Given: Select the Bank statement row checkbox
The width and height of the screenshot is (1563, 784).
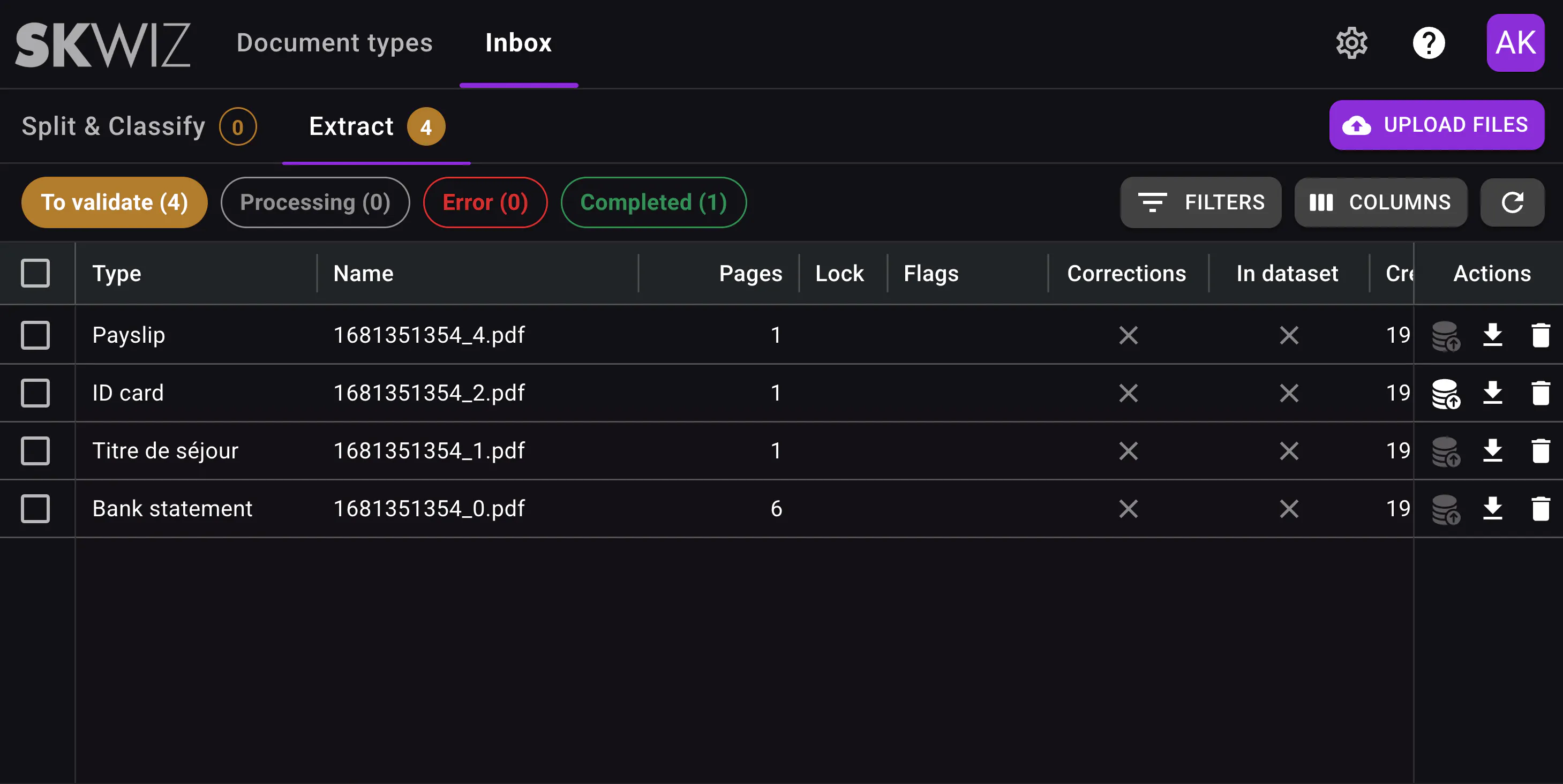Looking at the screenshot, I should pos(35,509).
